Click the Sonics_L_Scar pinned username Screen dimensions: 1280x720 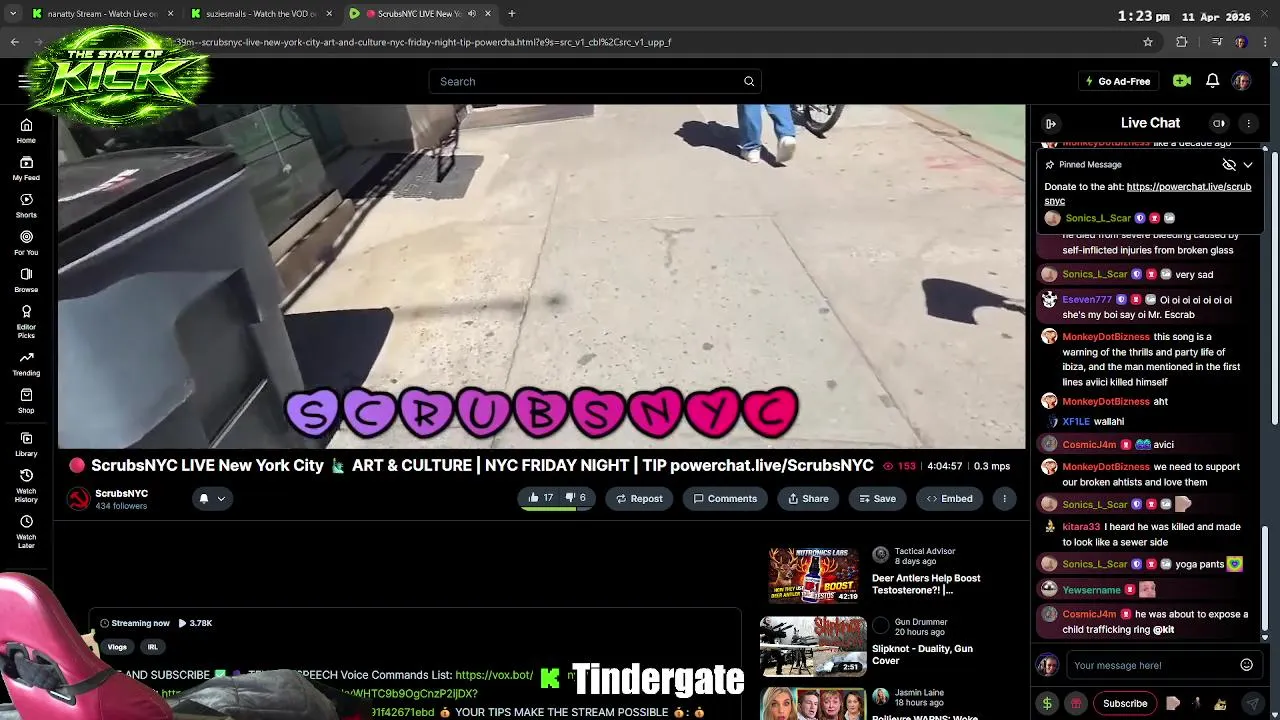click(x=1098, y=218)
